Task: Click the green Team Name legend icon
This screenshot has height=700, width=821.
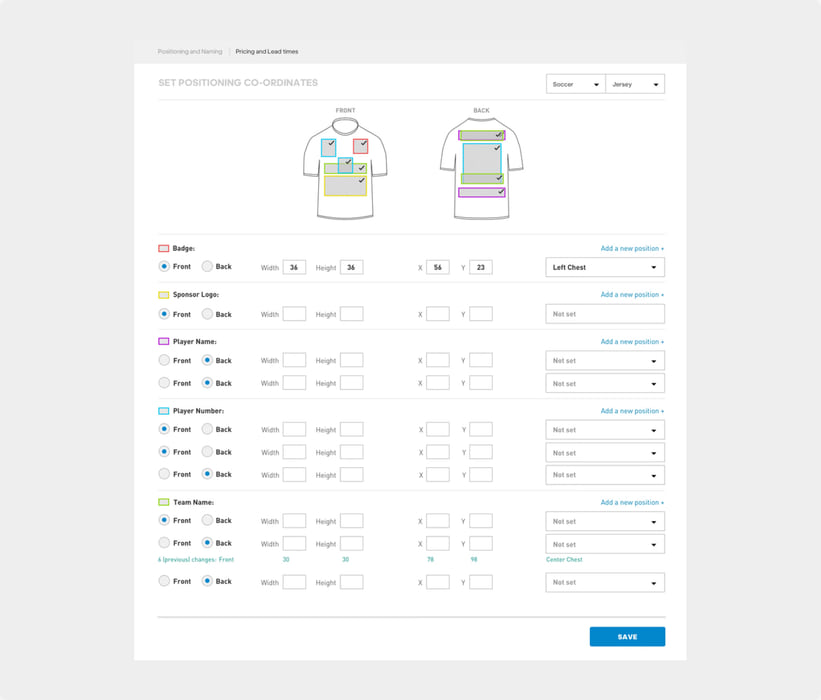Action: click(163, 502)
